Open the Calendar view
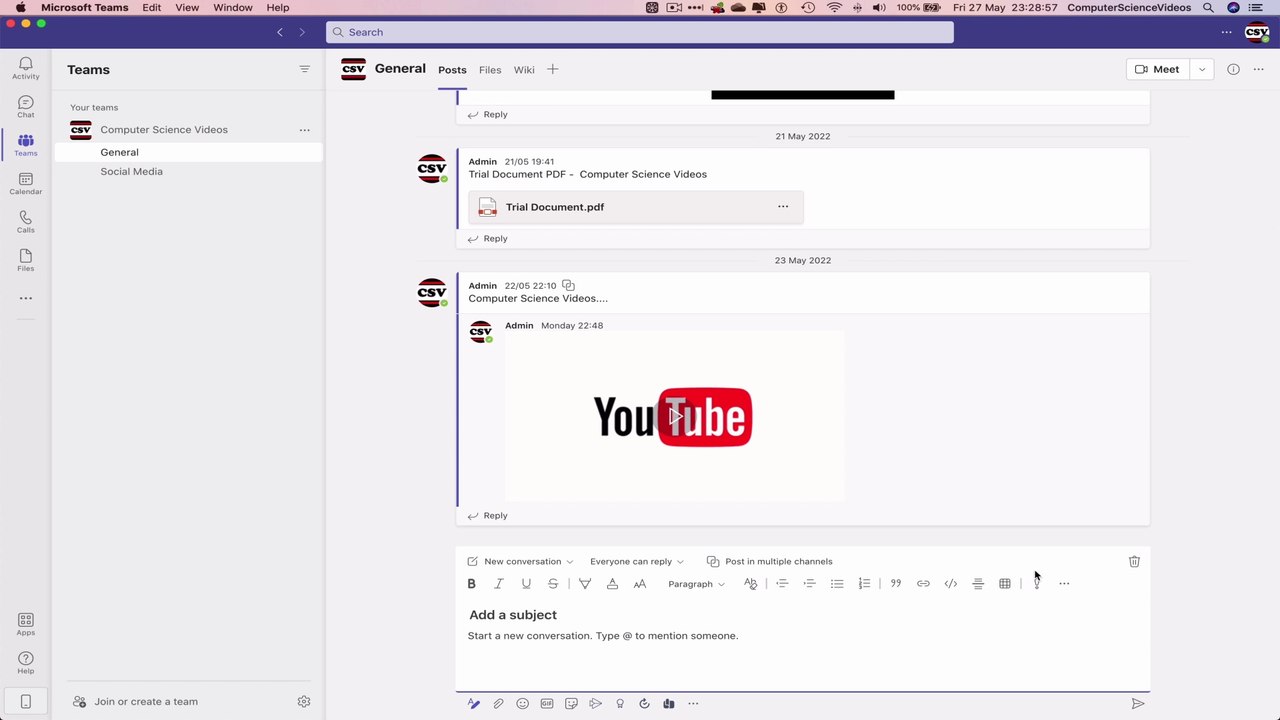The image size is (1280, 720). [26, 184]
